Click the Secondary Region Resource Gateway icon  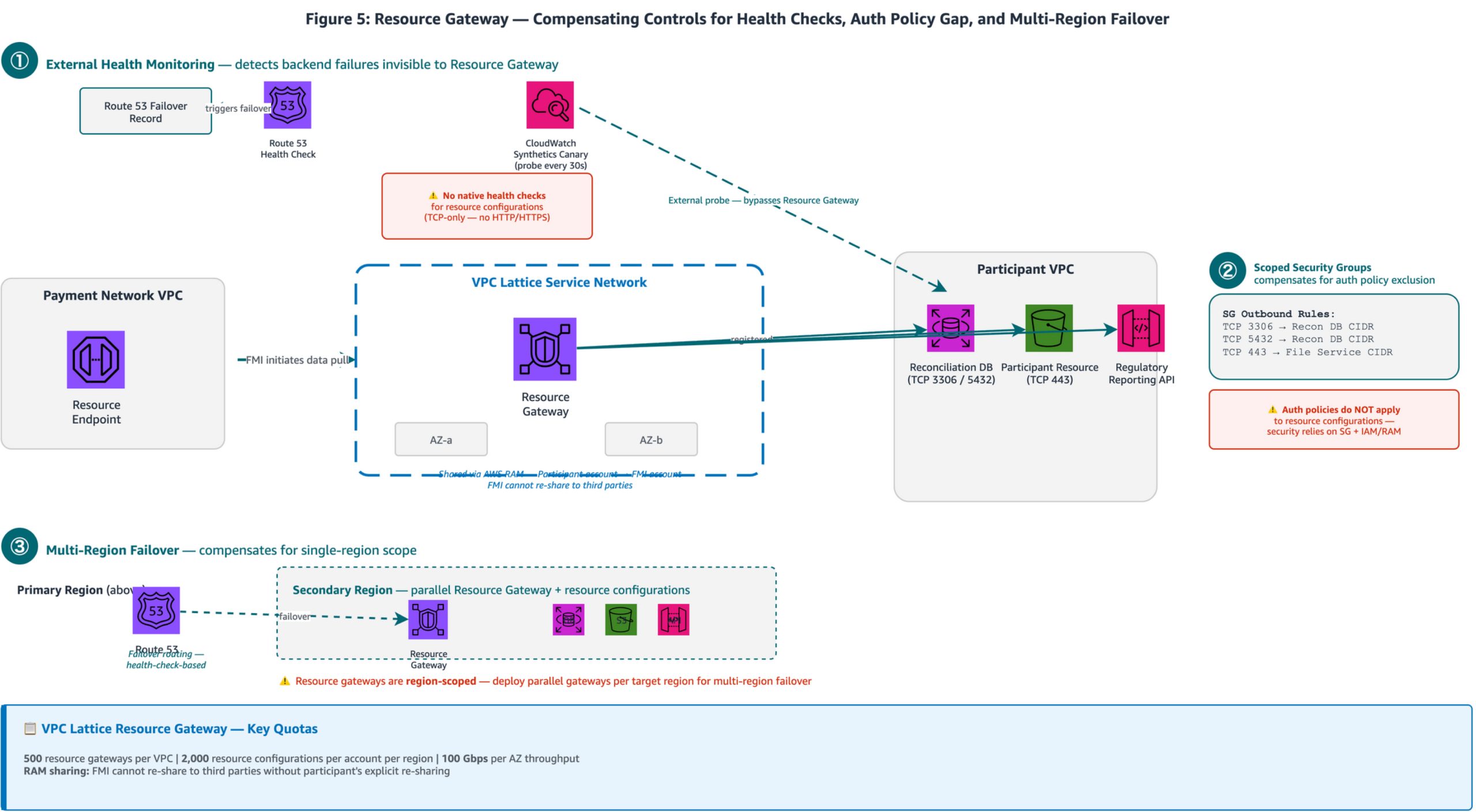pyautogui.click(x=427, y=620)
